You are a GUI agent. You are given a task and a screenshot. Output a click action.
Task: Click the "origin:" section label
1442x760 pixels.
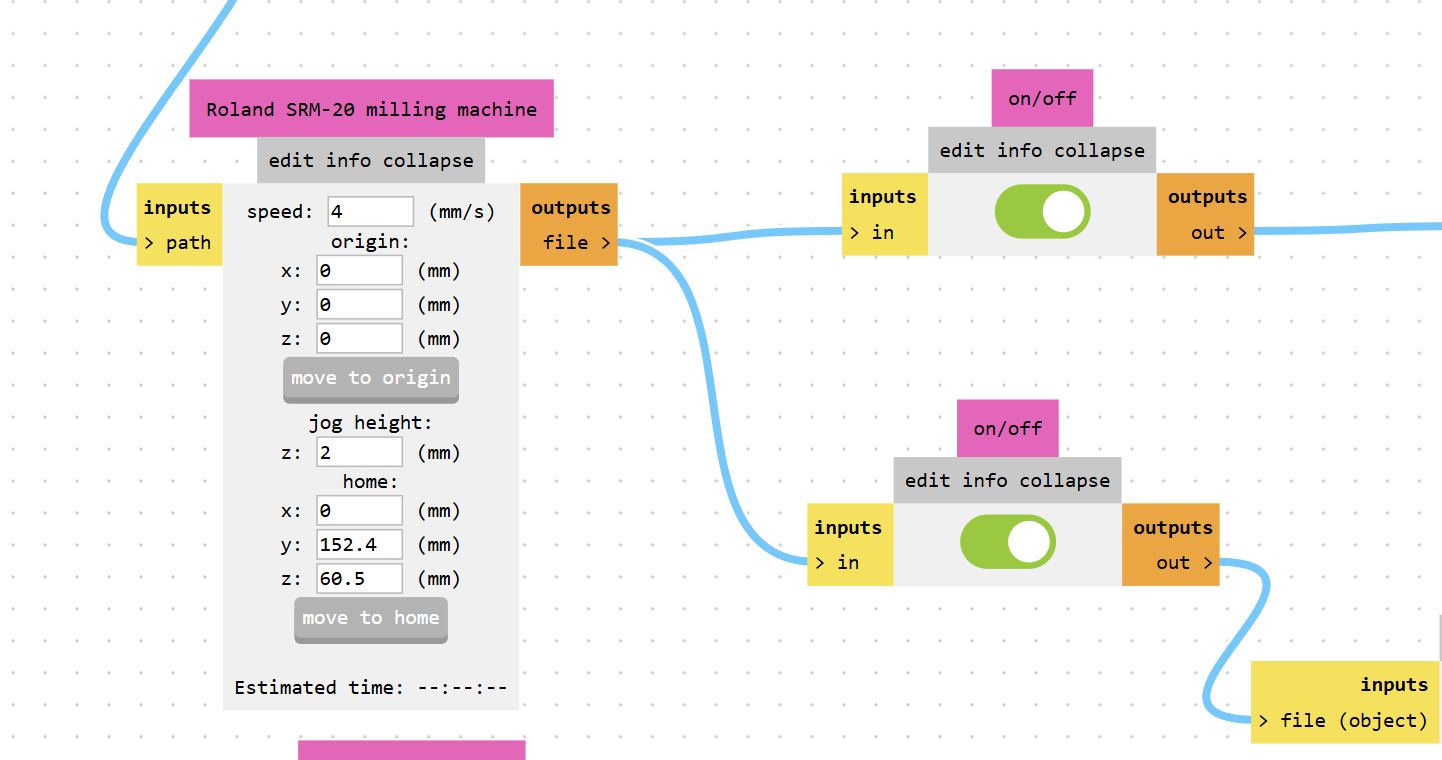[x=371, y=241]
